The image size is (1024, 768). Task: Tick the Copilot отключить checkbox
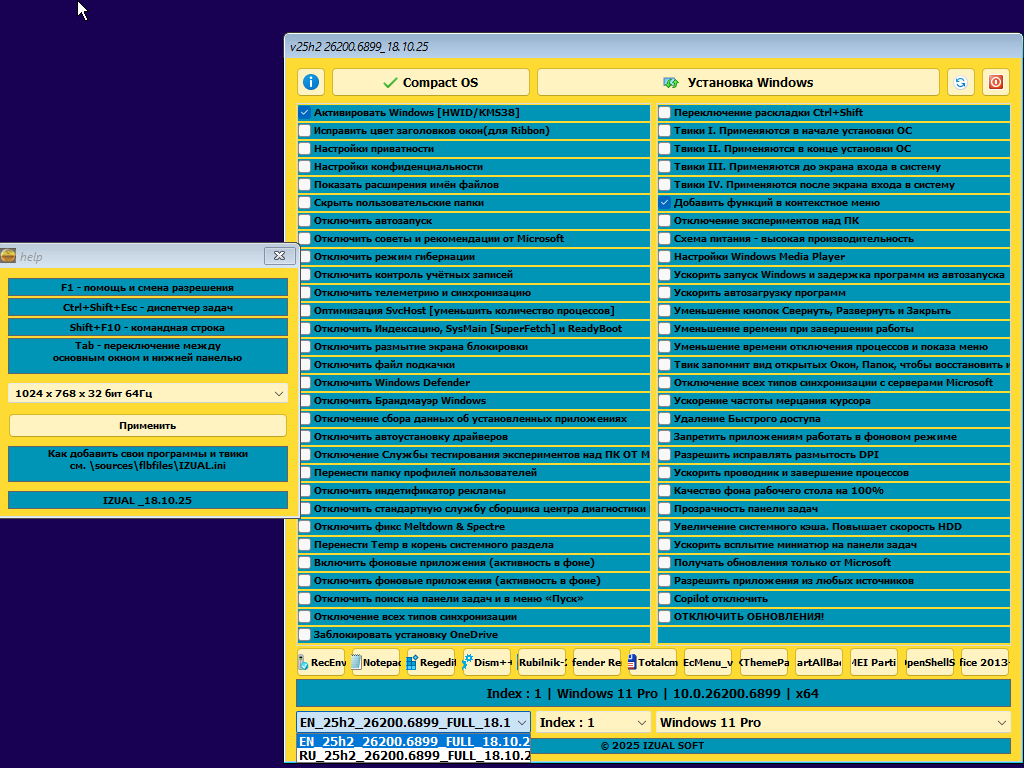pos(665,599)
